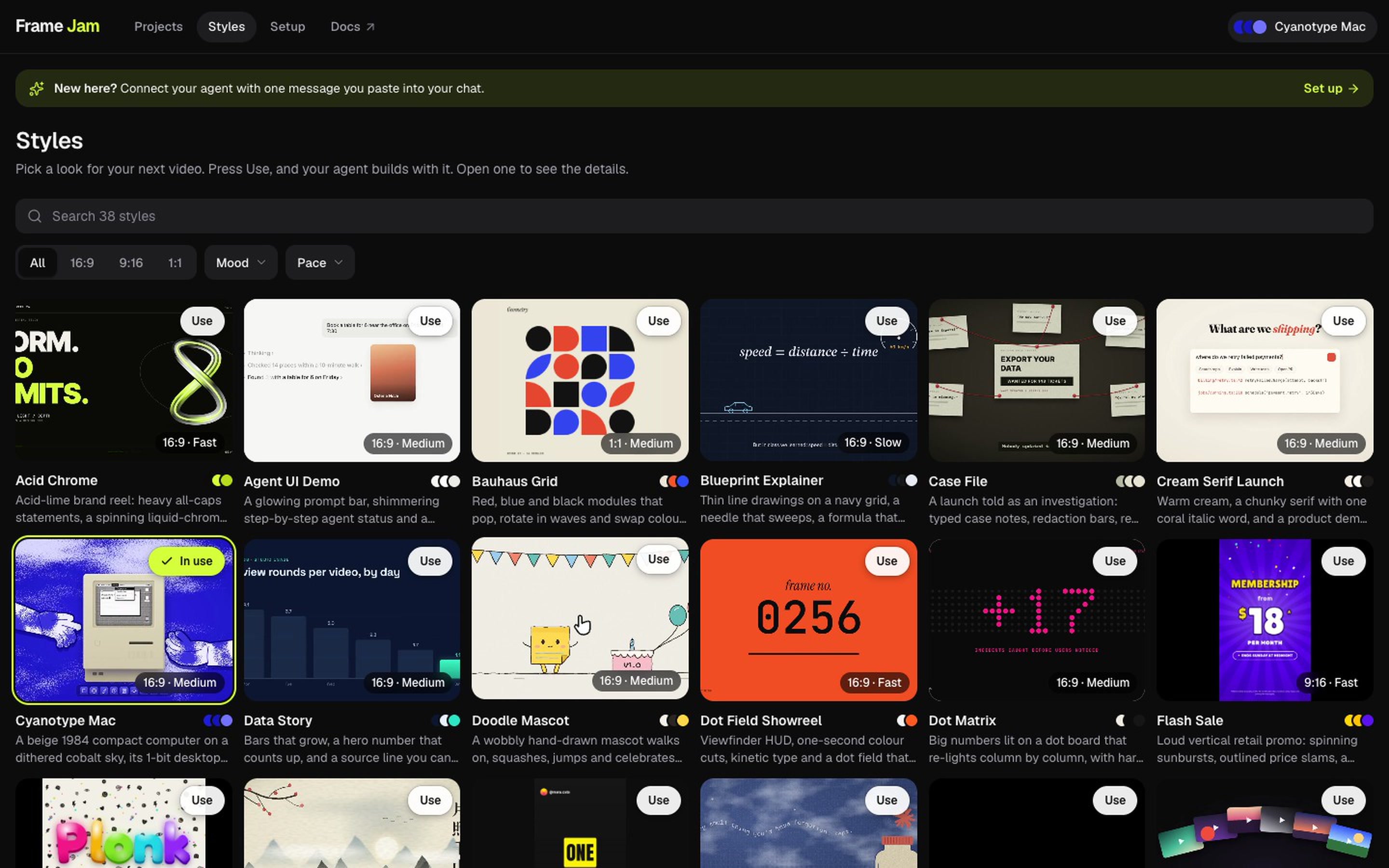Switch to the Setup tab
1389x868 pixels.
tap(287, 27)
